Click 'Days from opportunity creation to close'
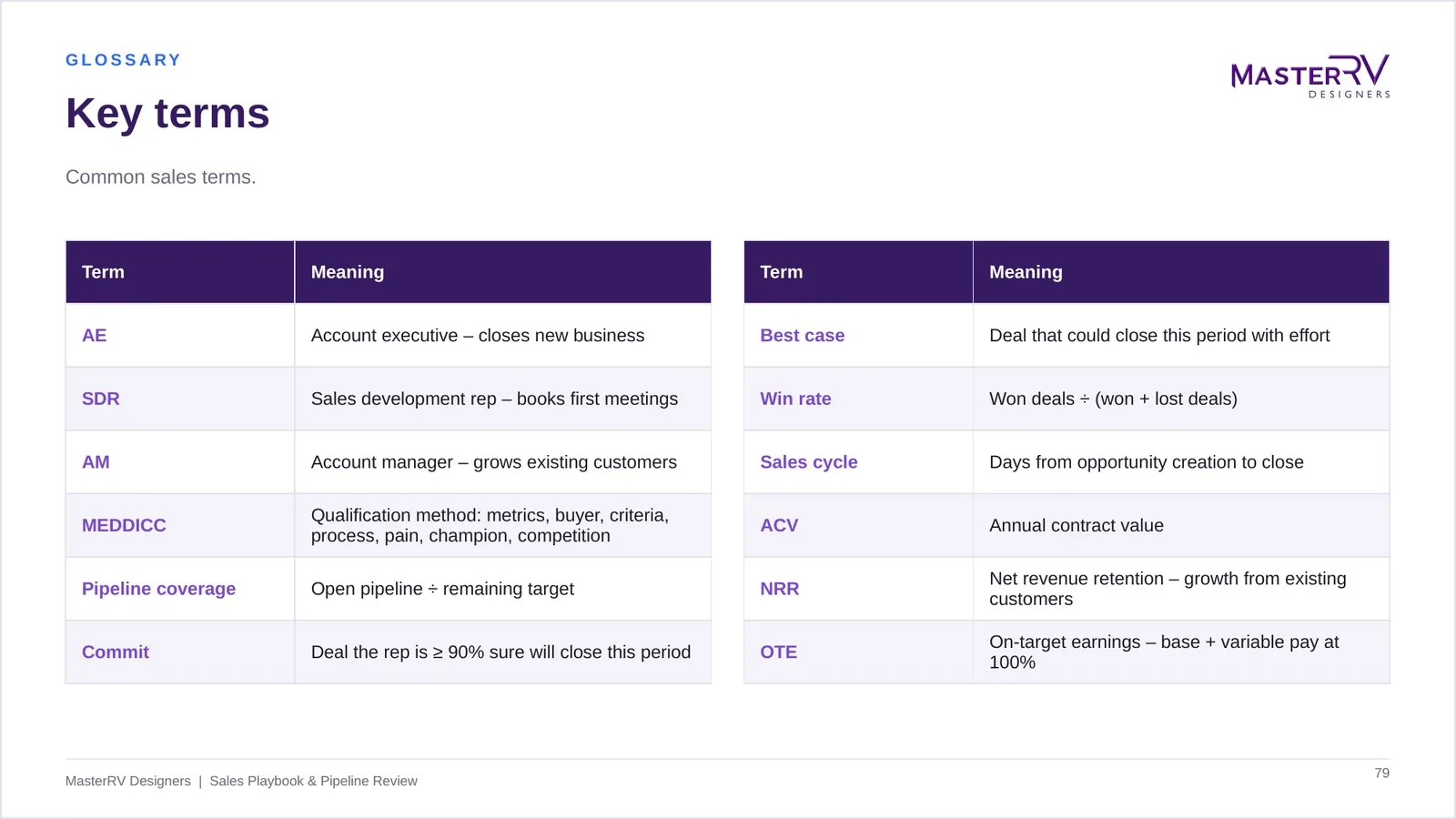 [1147, 462]
